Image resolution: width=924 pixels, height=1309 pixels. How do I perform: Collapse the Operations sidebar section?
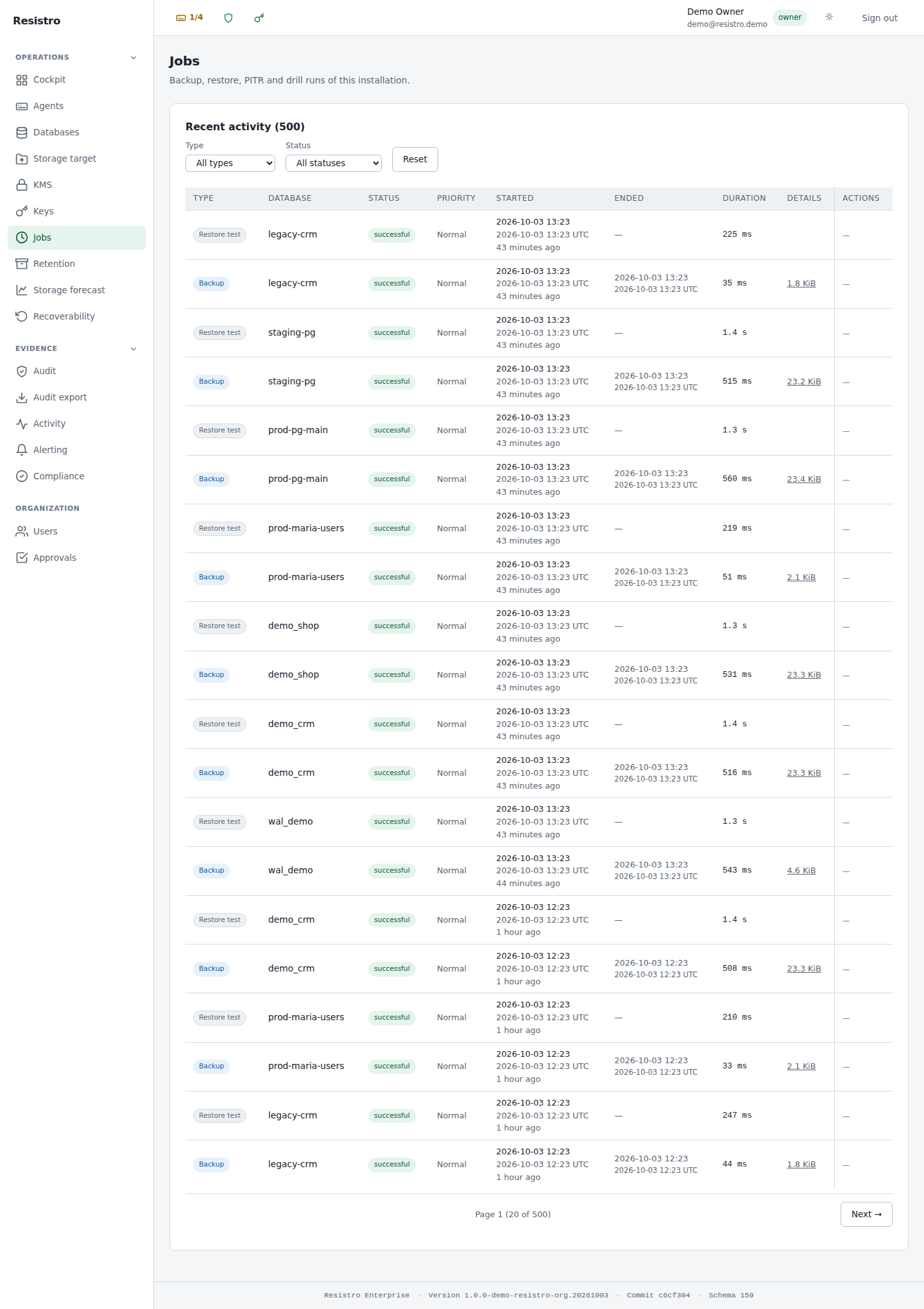133,58
